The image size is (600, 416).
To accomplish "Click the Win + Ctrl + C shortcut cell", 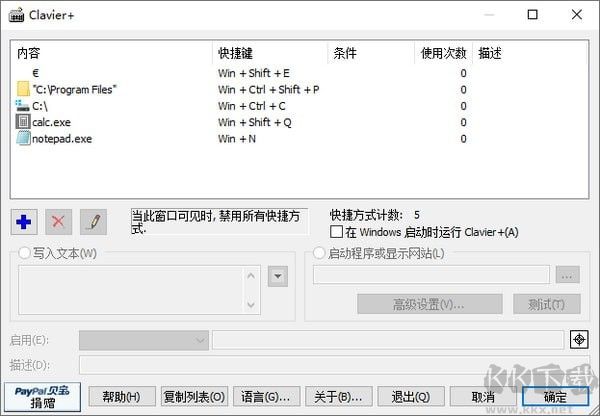I will [252, 106].
